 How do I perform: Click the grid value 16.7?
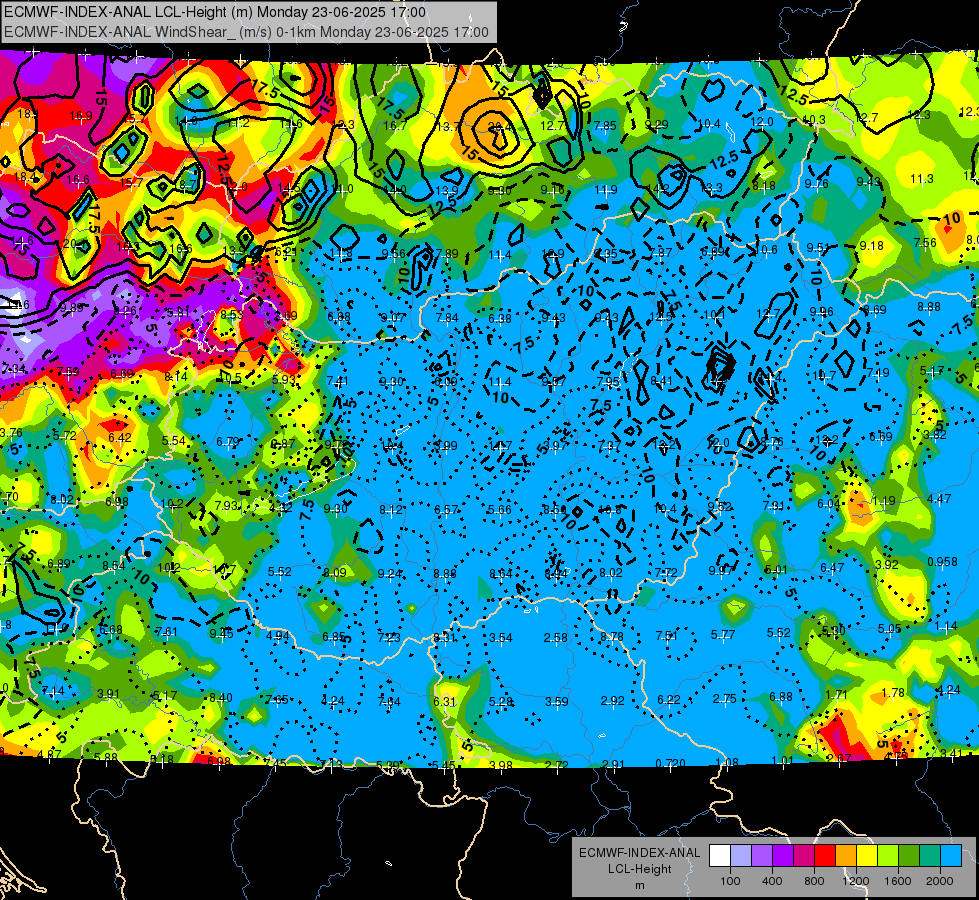point(395,126)
